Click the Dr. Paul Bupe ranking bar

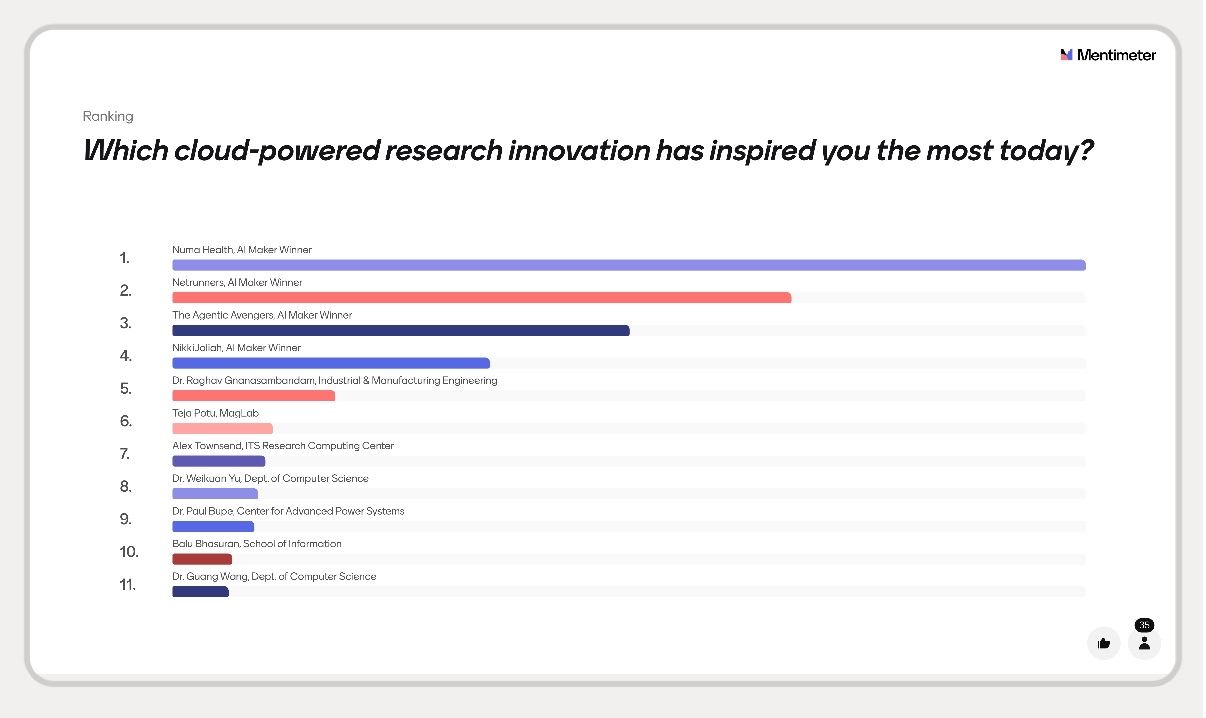pyautogui.click(x=213, y=527)
